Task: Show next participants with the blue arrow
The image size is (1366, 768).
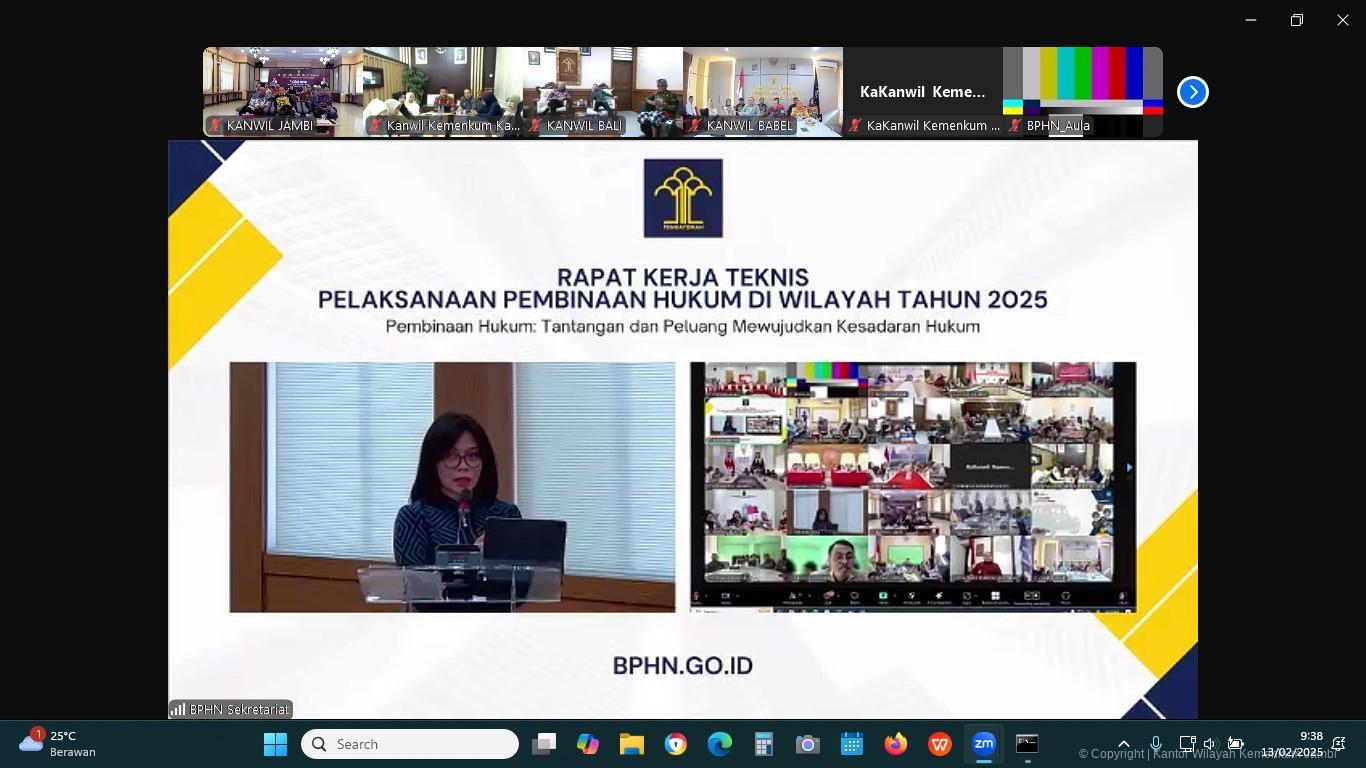Action: tap(1192, 92)
